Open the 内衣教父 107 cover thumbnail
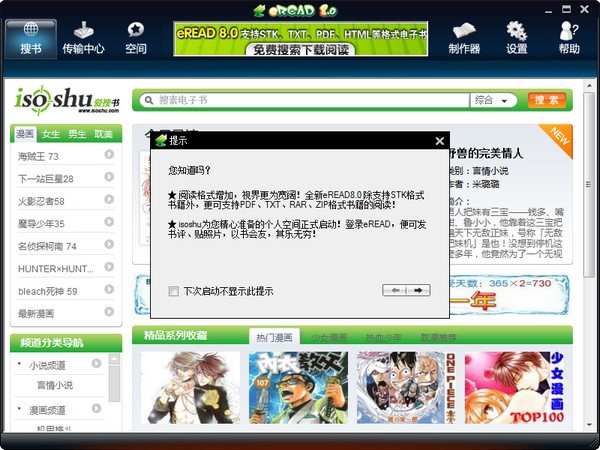600x450 pixels. coord(298,388)
